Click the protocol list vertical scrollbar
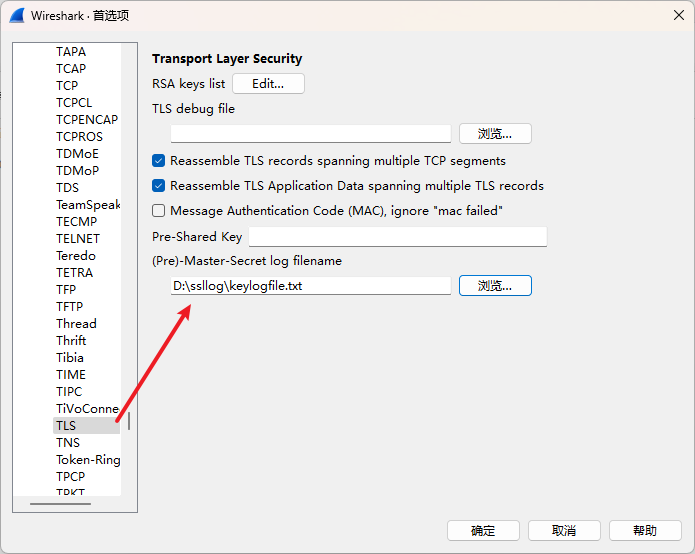The height and width of the screenshot is (554, 695). coord(129,420)
